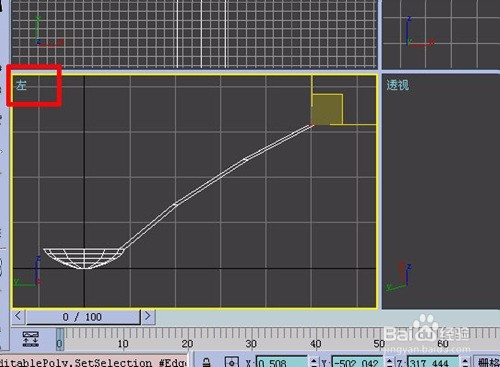
Task: Click the X coordinate spinner arrows
Action: (x=313, y=362)
